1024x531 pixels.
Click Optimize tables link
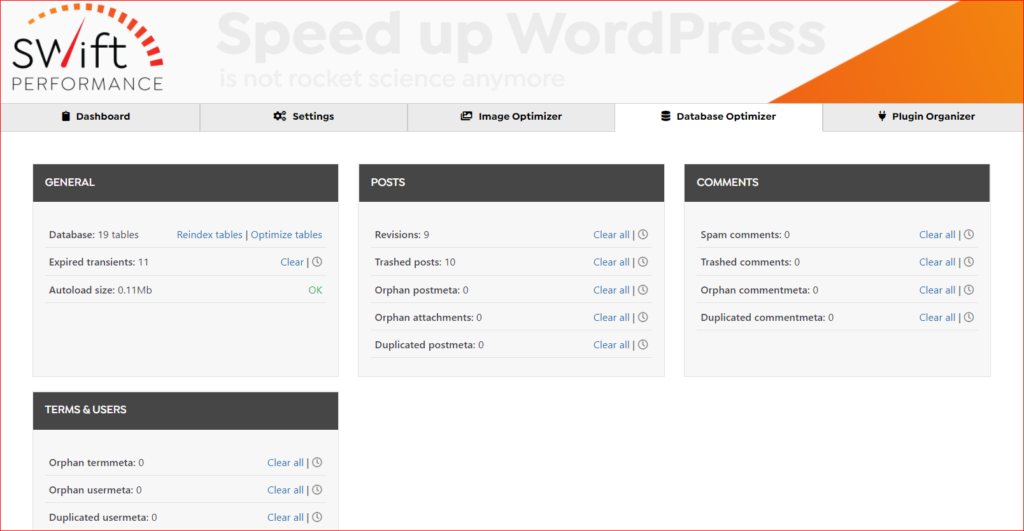(x=286, y=234)
